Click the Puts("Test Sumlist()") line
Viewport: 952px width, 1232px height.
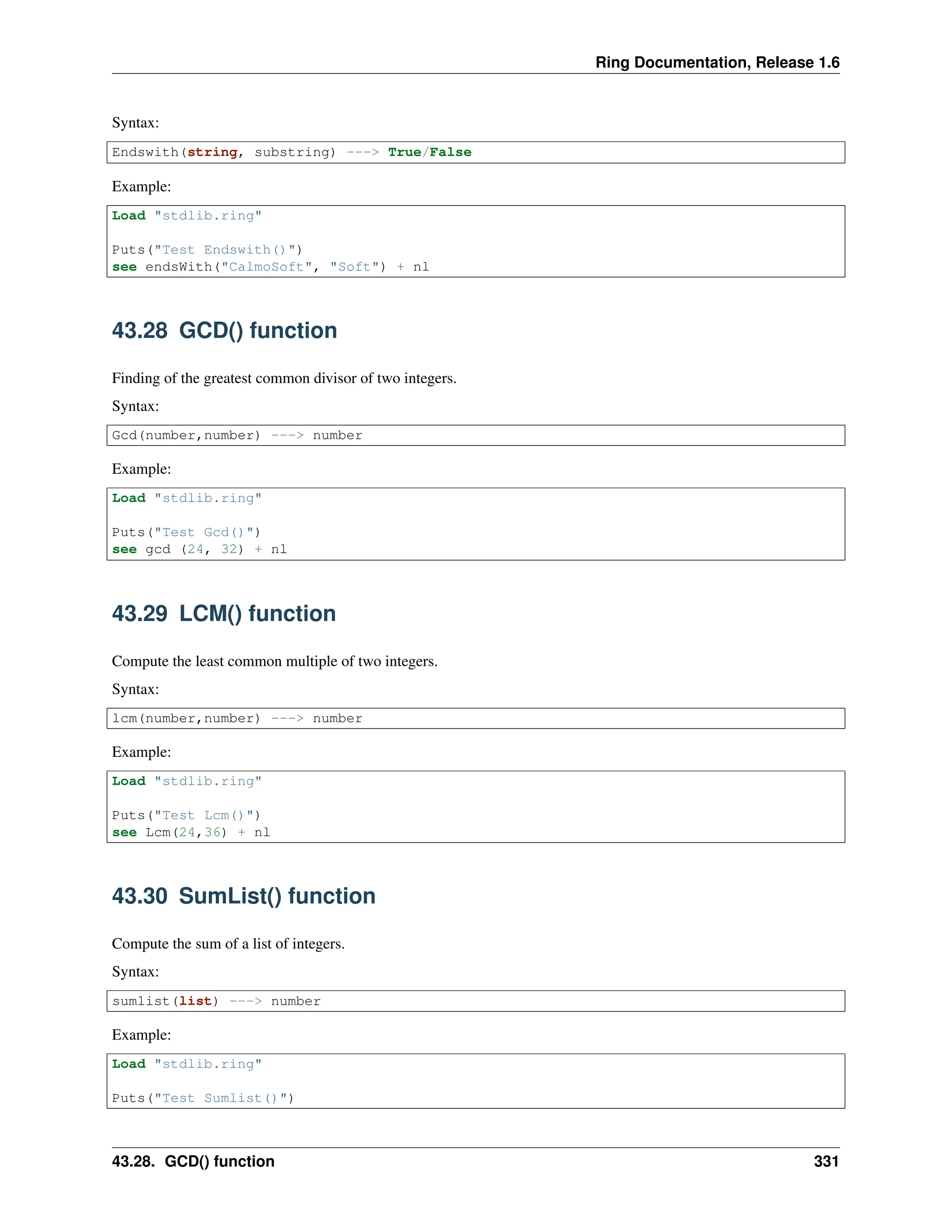(203, 1098)
